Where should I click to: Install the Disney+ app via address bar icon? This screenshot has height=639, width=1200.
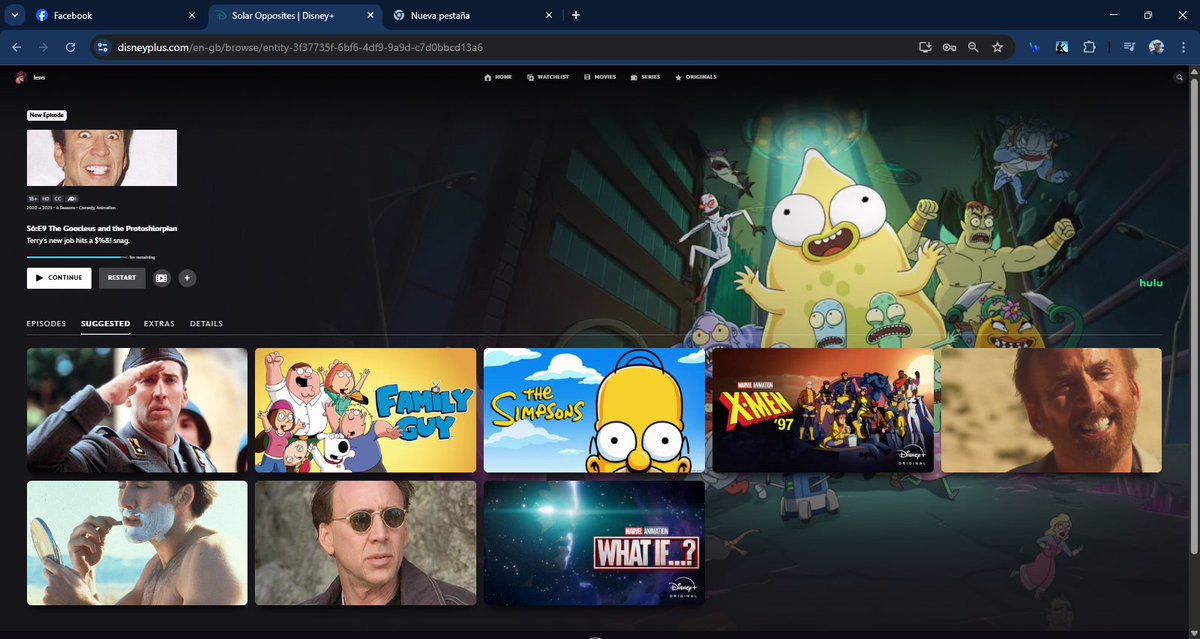click(925, 47)
